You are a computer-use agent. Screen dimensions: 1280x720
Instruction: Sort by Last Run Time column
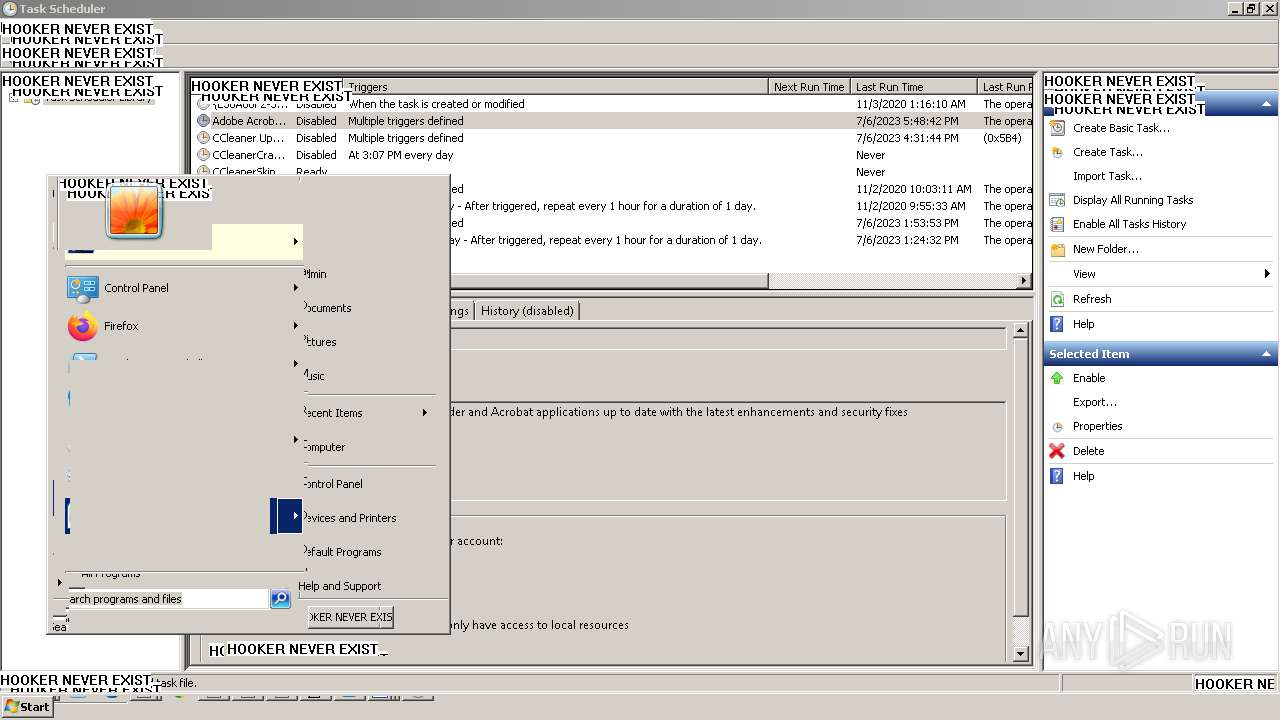[x=914, y=87]
